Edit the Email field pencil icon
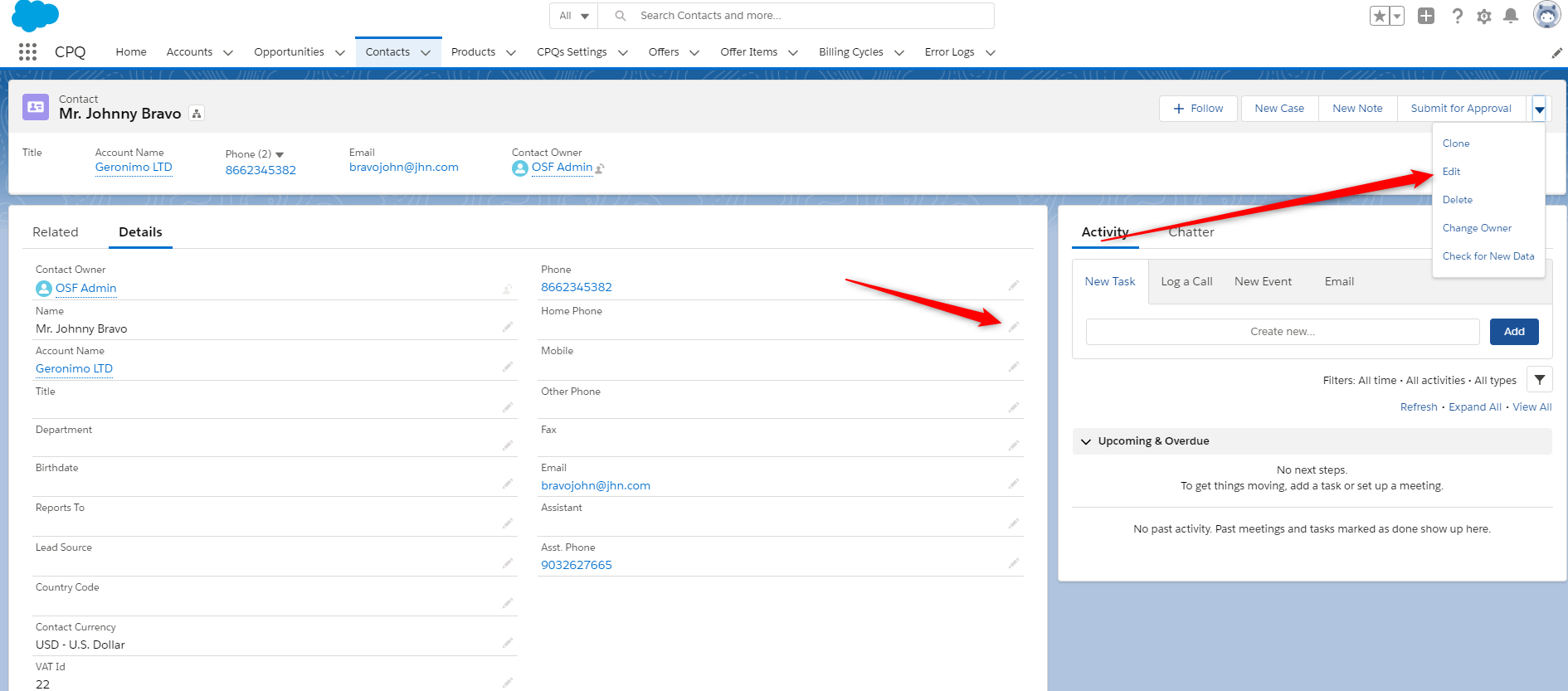Screen dimensions: 1568x691 tap(1014, 484)
